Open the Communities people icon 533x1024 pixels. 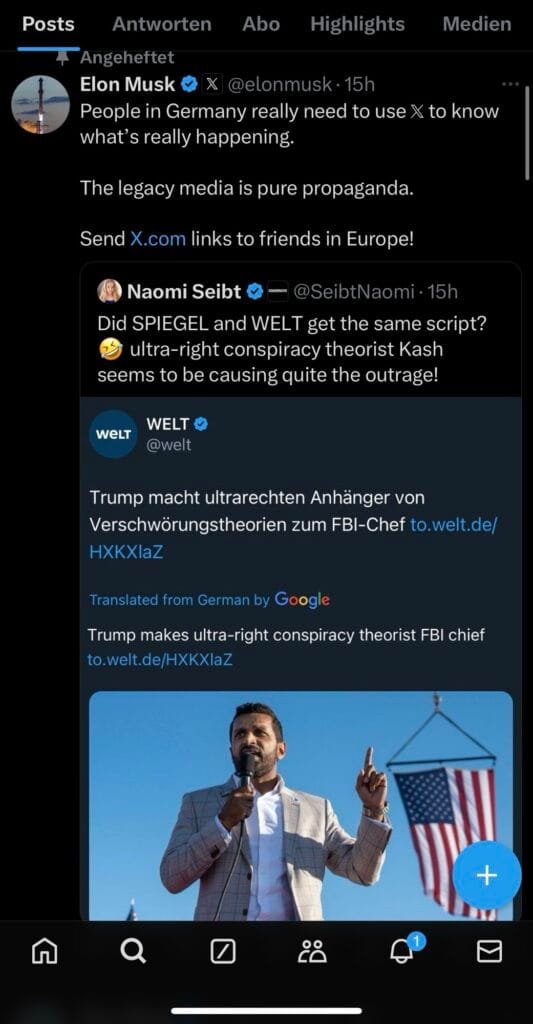click(x=312, y=952)
